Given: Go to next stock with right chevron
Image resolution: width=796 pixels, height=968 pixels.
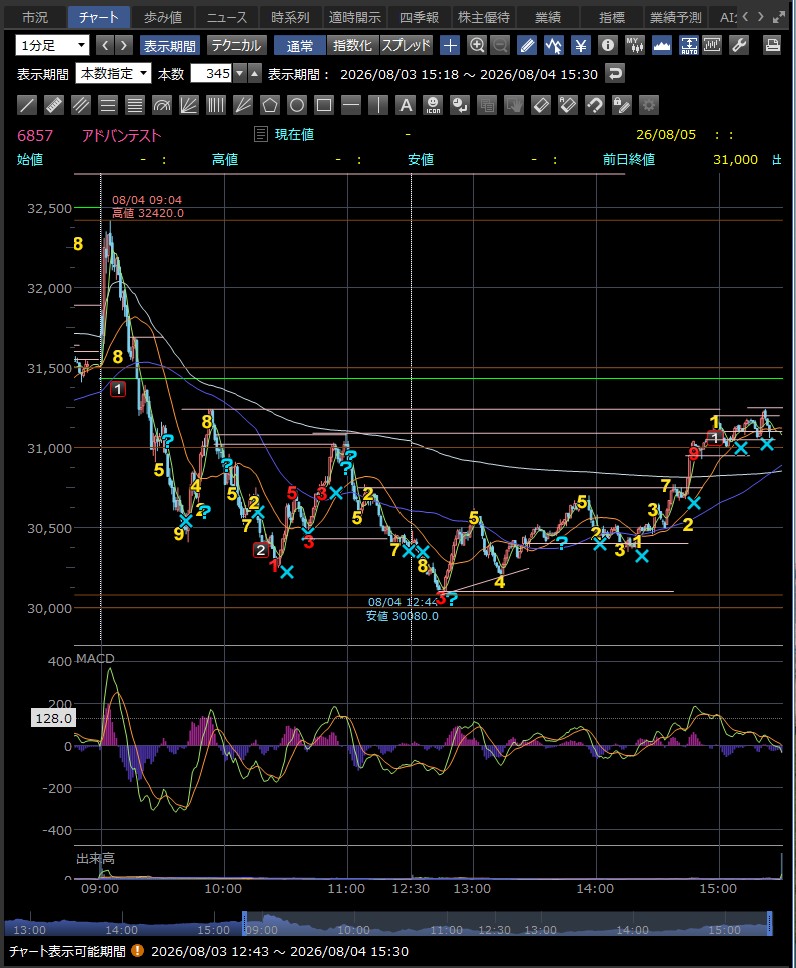Looking at the screenshot, I should (124, 45).
